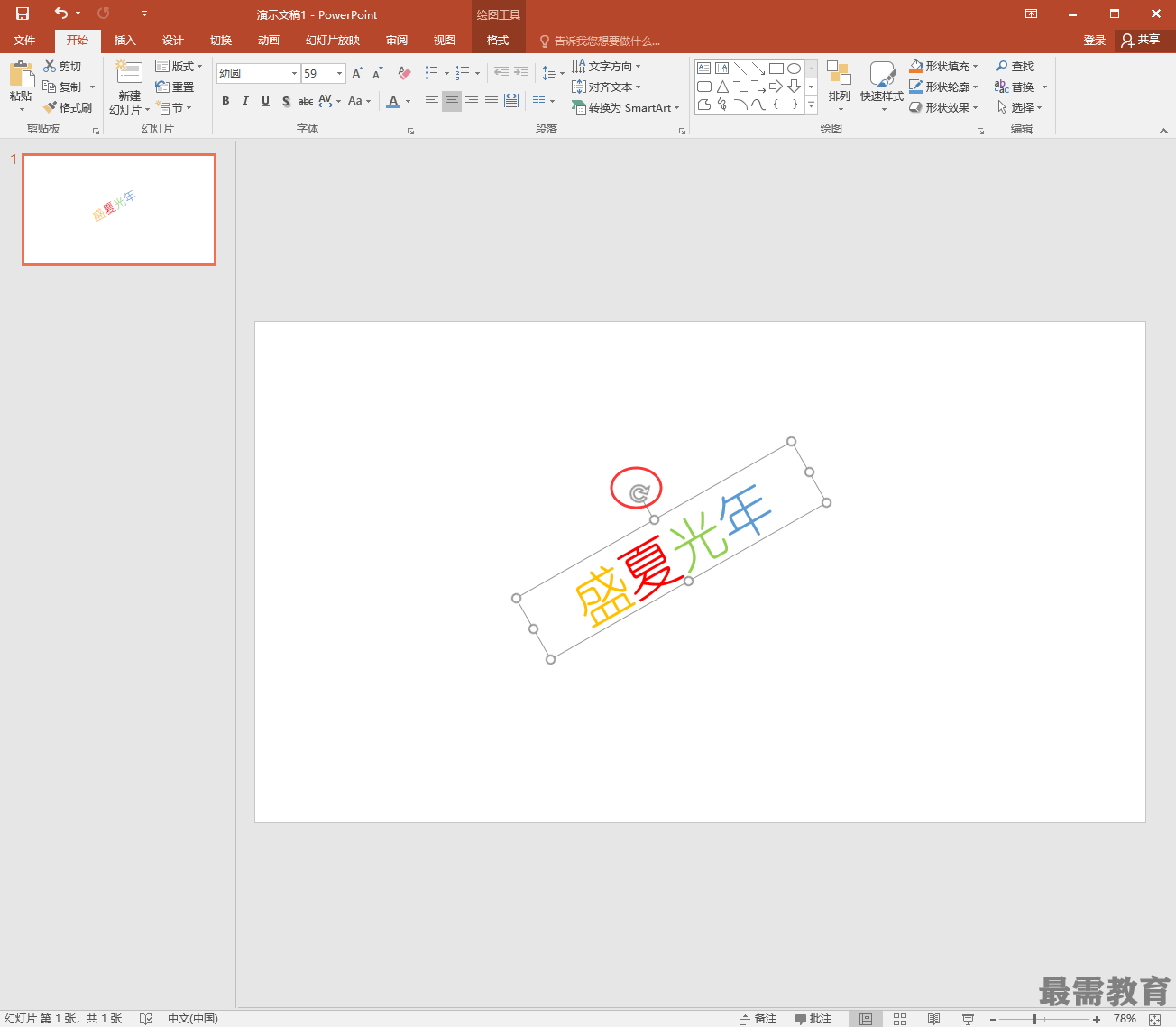Increase list indent level icon
The width and height of the screenshot is (1176, 1027).
[521, 73]
